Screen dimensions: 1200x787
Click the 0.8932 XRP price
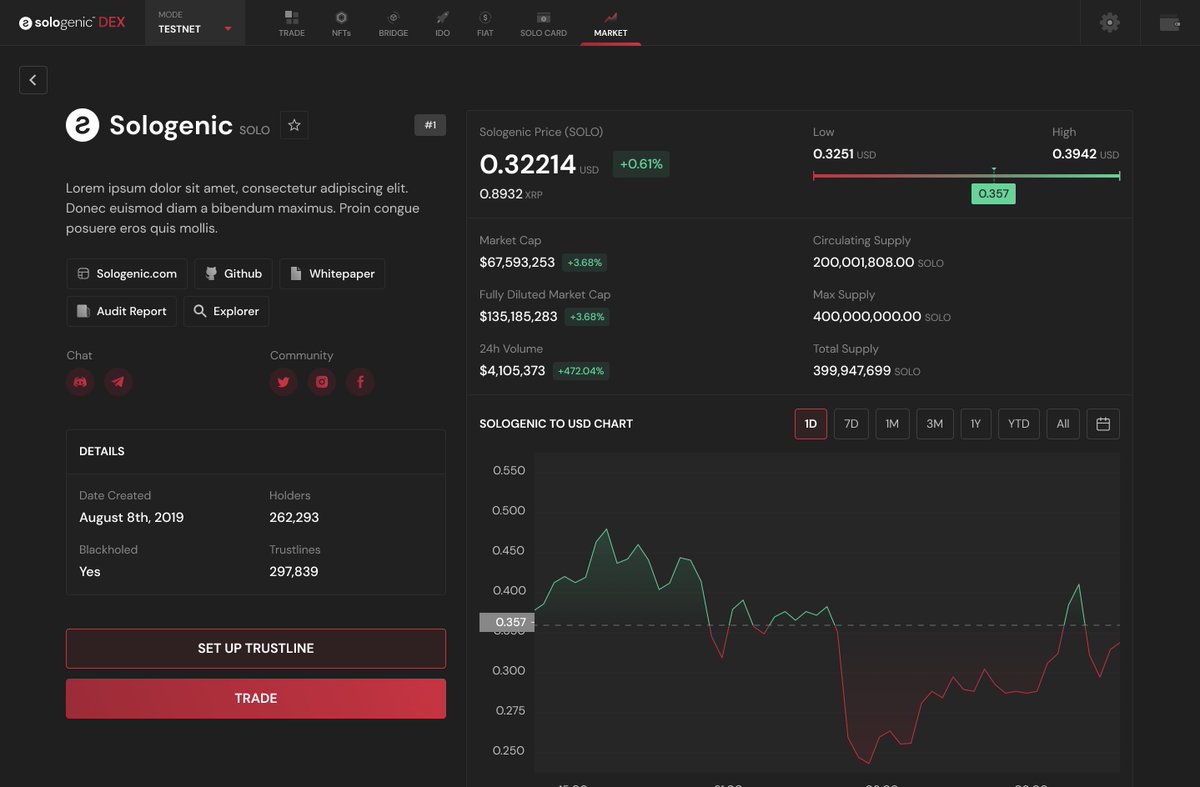coord(511,194)
